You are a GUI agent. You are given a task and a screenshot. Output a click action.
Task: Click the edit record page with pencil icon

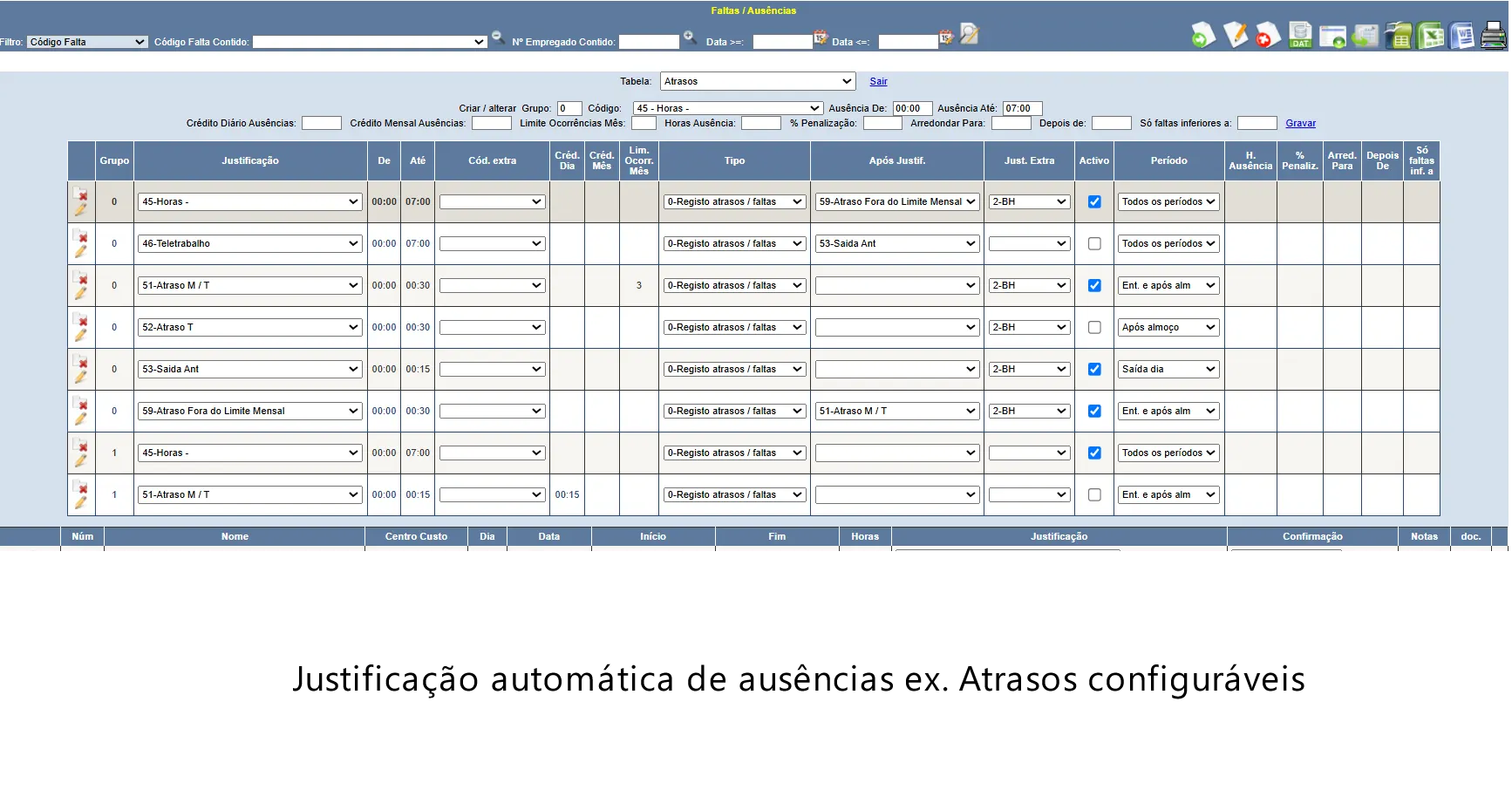(1236, 35)
